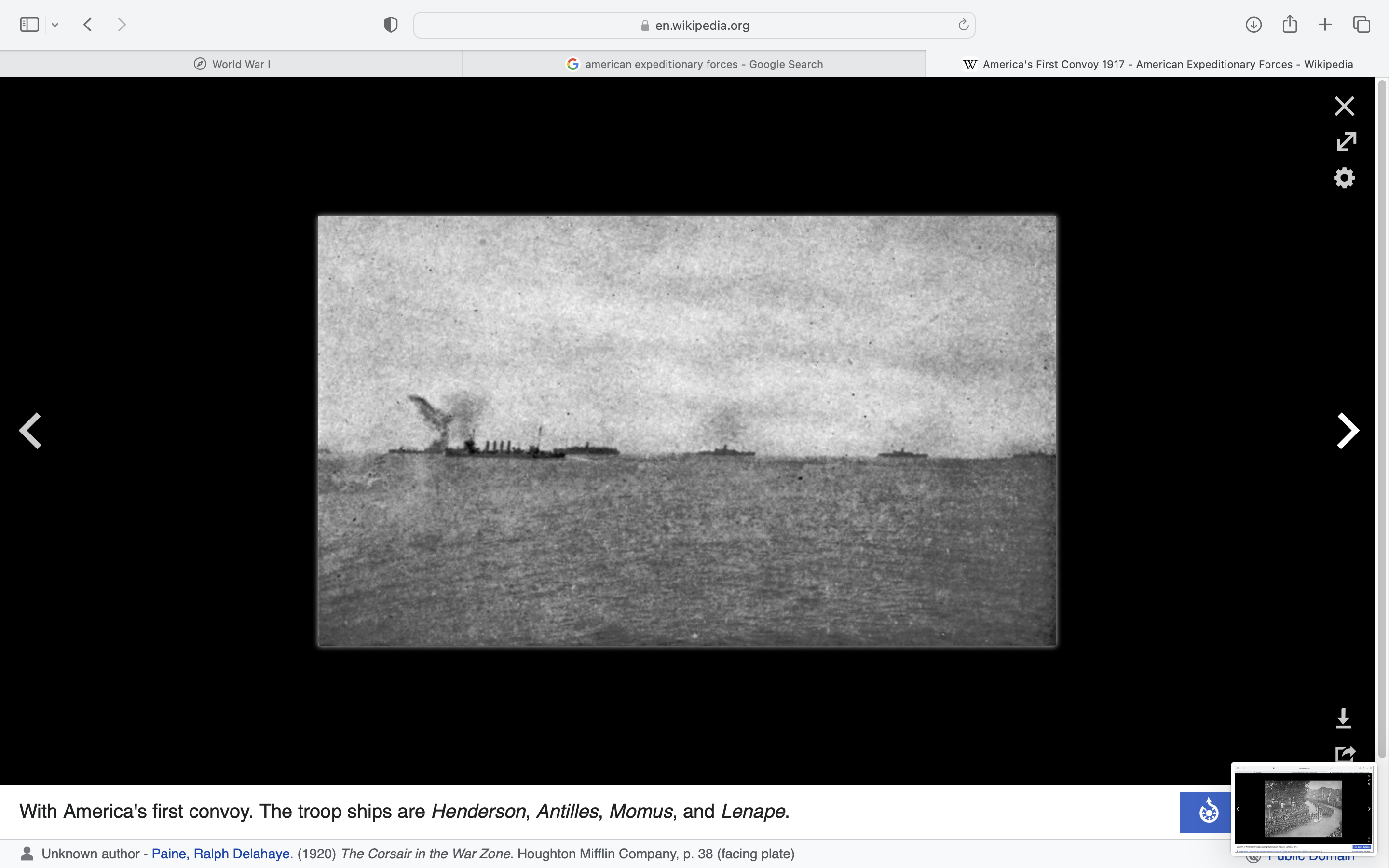
Task: Switch to the Google Search tab
Action: click(694, 64)
